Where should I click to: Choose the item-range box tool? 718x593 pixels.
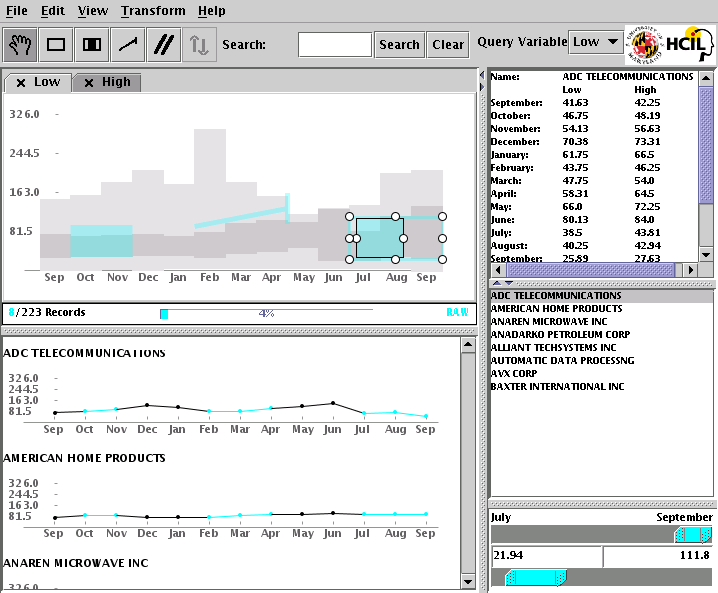[92, 44]
